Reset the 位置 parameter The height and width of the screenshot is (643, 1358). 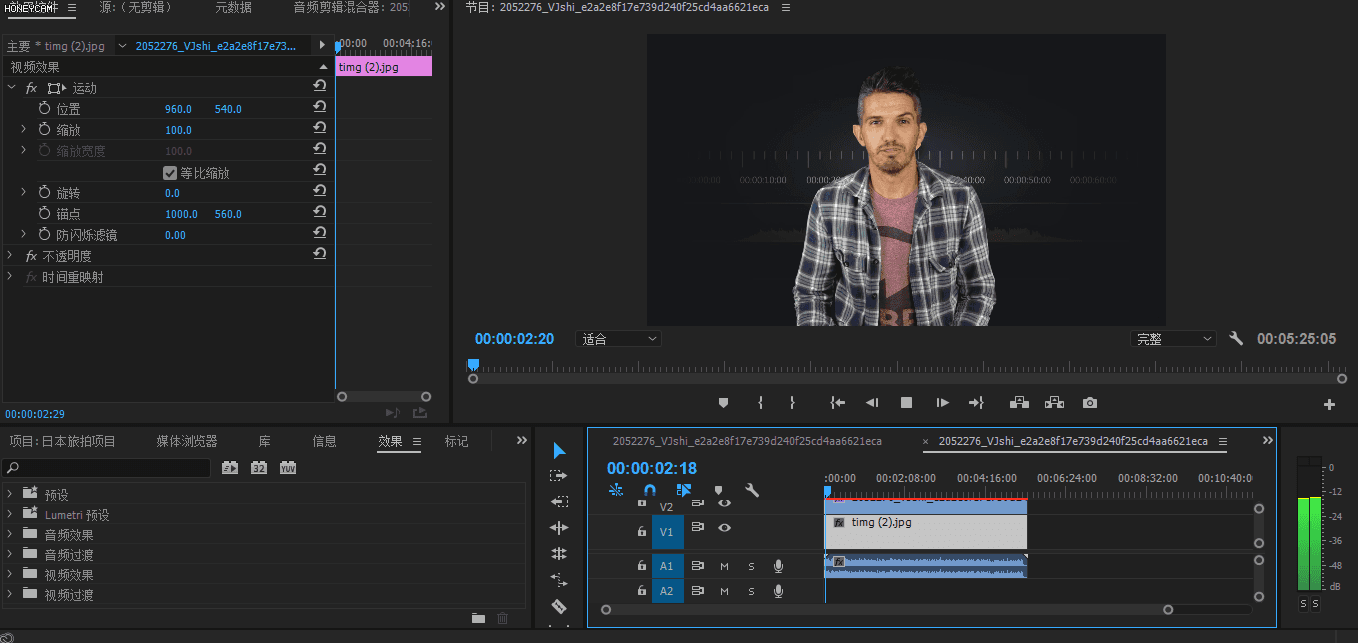[320, 108]
